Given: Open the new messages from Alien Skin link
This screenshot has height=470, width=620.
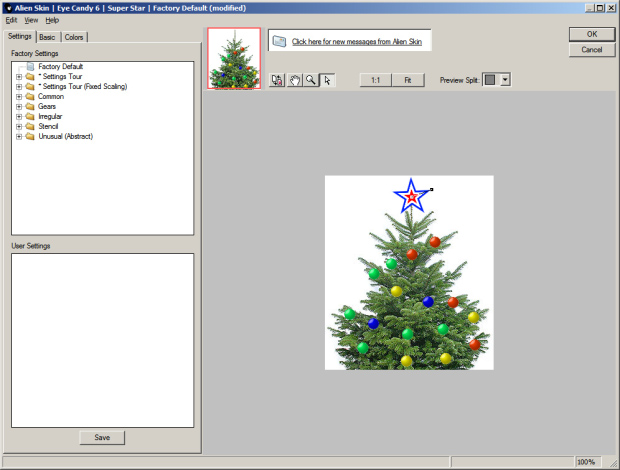Looking at the screenshot, I should click(x=357, y=42).
